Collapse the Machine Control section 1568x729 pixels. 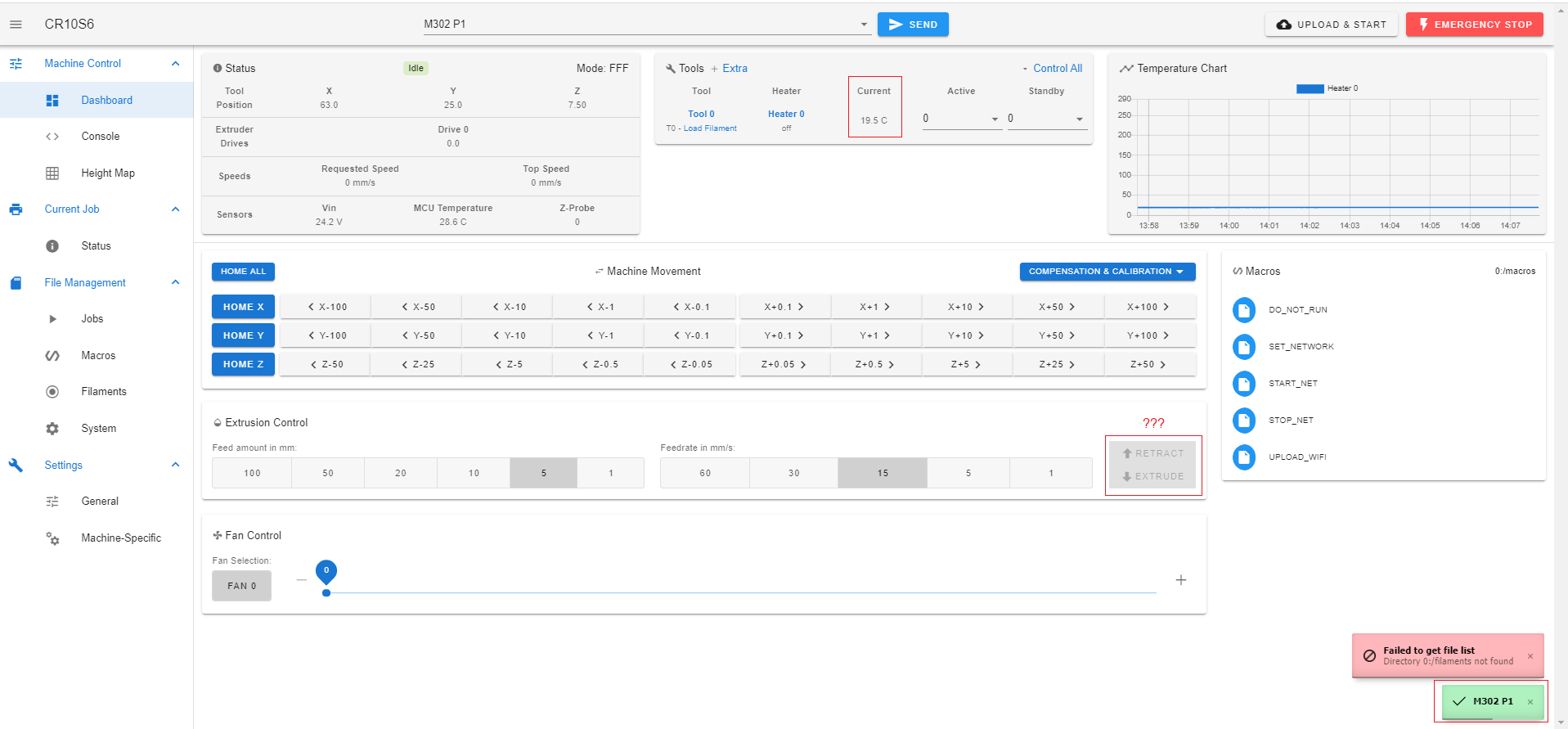tap(175, 64)
